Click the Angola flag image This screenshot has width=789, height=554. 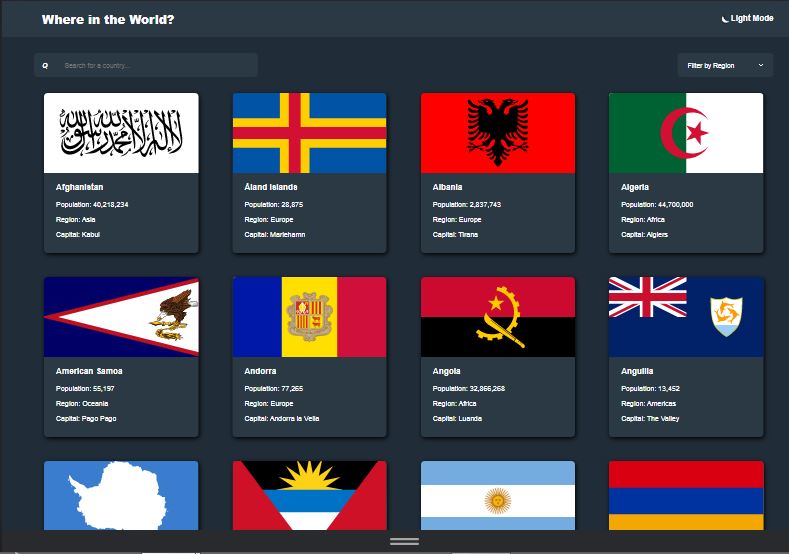(x=497, y=317)
